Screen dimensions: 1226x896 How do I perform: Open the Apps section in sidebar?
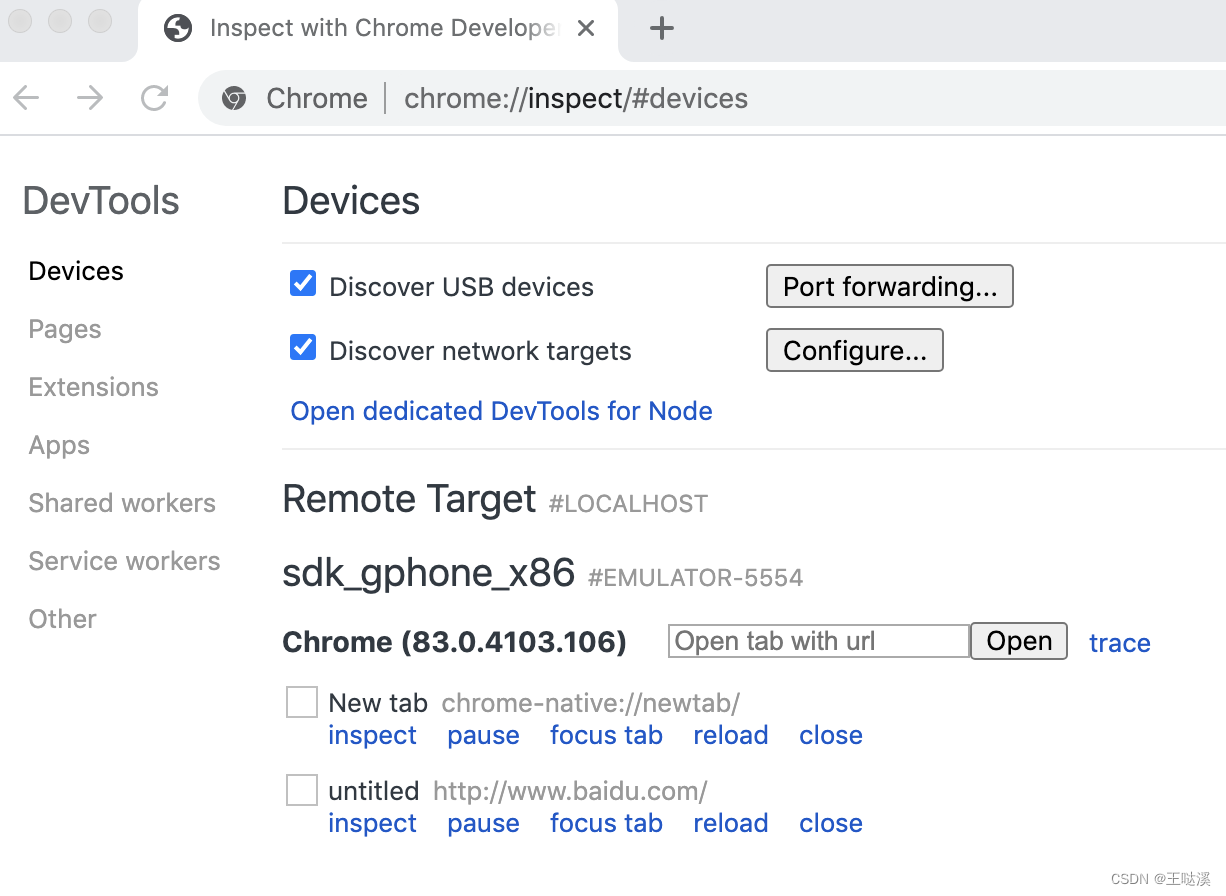(59, 445)
